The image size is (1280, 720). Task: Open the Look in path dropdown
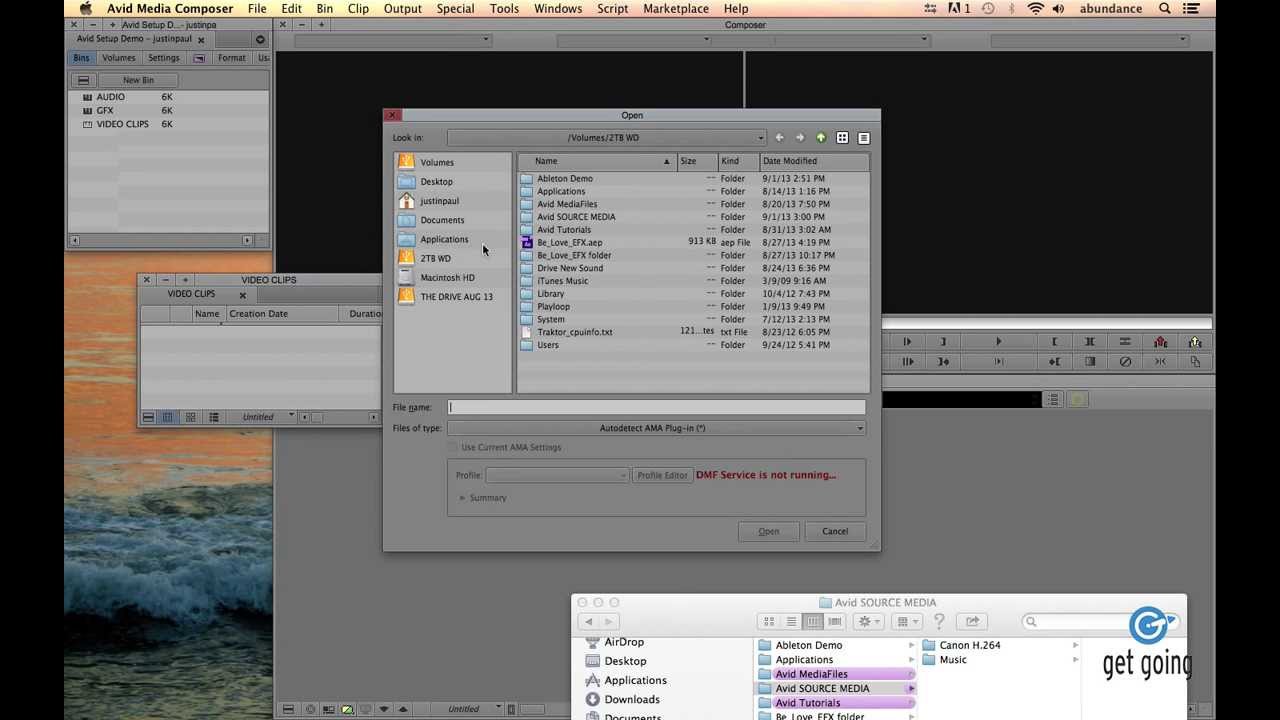tap(607, 138)
